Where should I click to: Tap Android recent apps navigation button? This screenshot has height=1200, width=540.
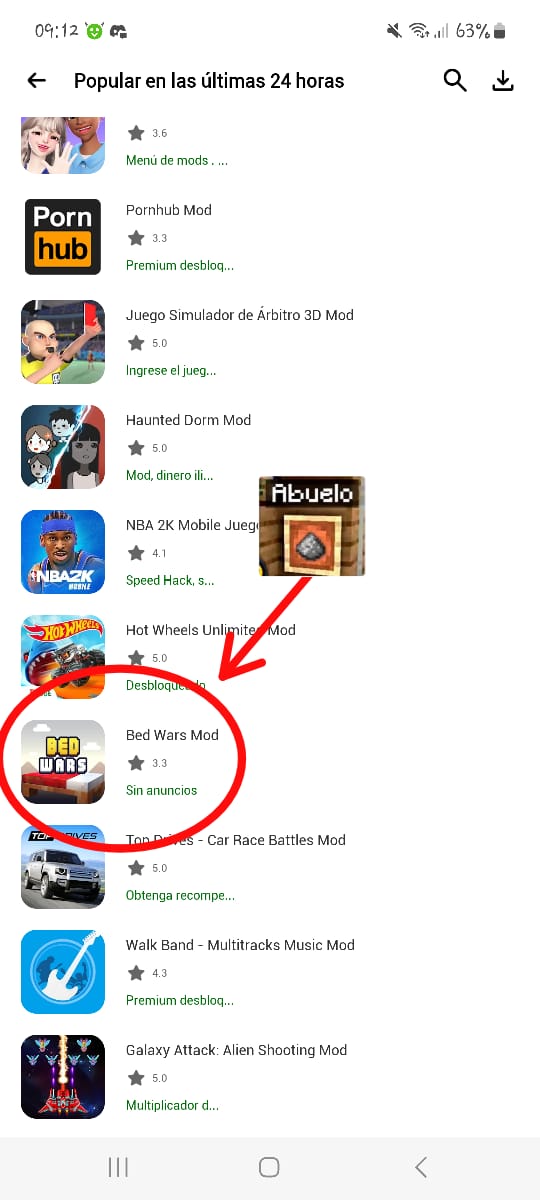tap(118, 1167)
